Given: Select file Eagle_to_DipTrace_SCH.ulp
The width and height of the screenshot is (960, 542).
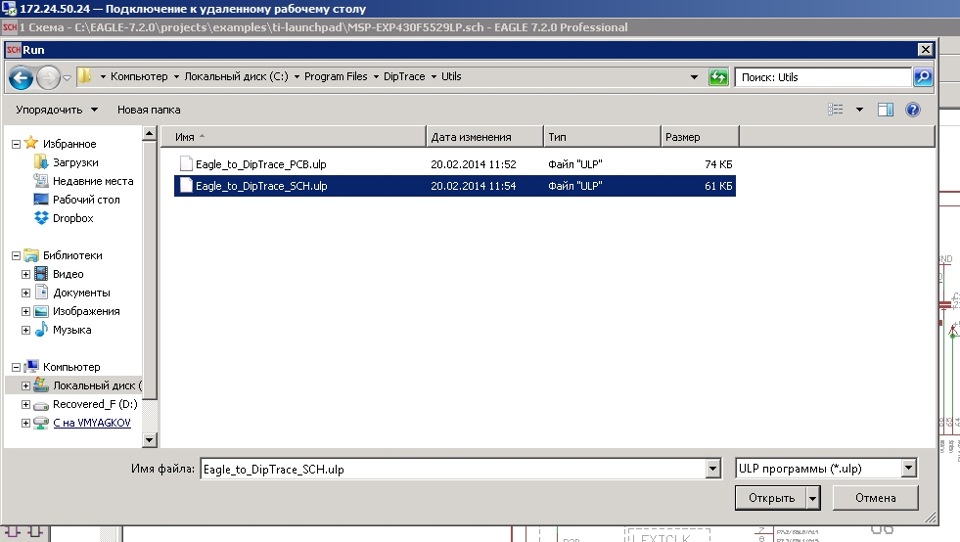Looking at the screenshot, I should coord(455,186).
